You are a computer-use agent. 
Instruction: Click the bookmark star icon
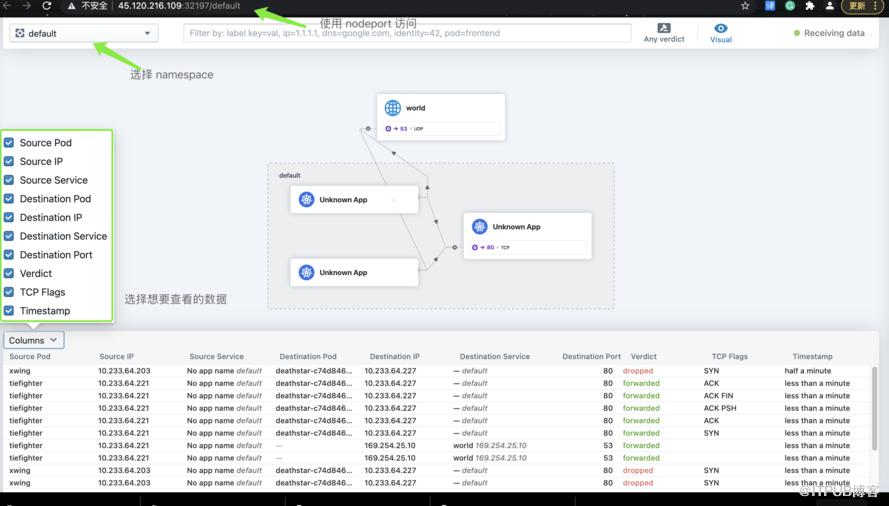(745, 6)
